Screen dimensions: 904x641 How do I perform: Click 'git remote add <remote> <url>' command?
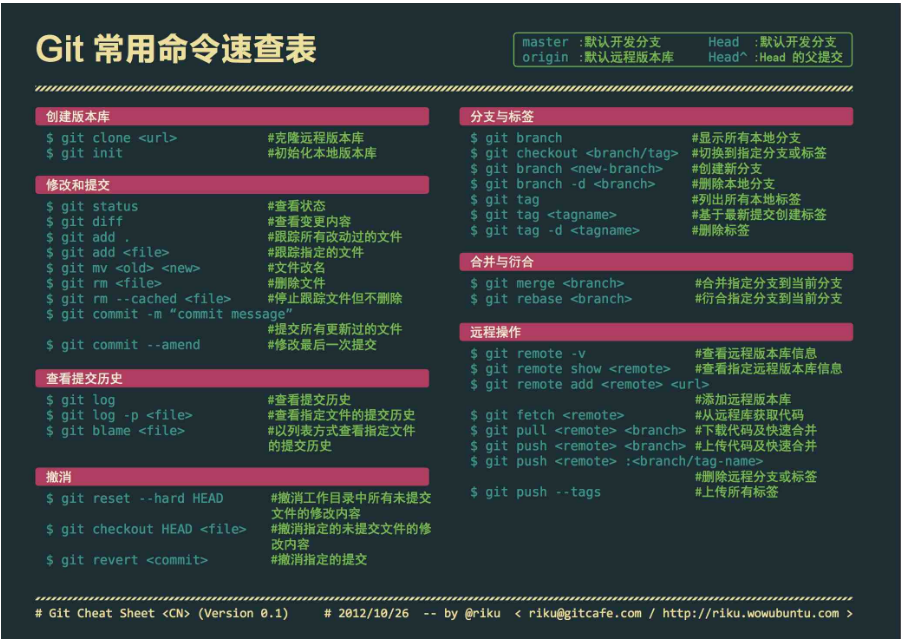coord(589,384)
